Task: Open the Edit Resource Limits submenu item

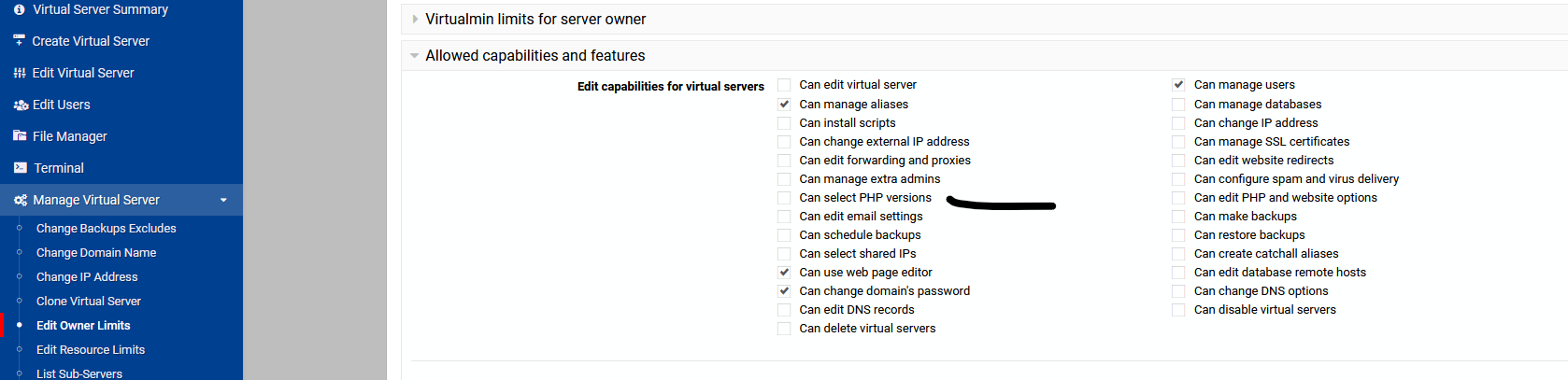Action: coord(91,350)
